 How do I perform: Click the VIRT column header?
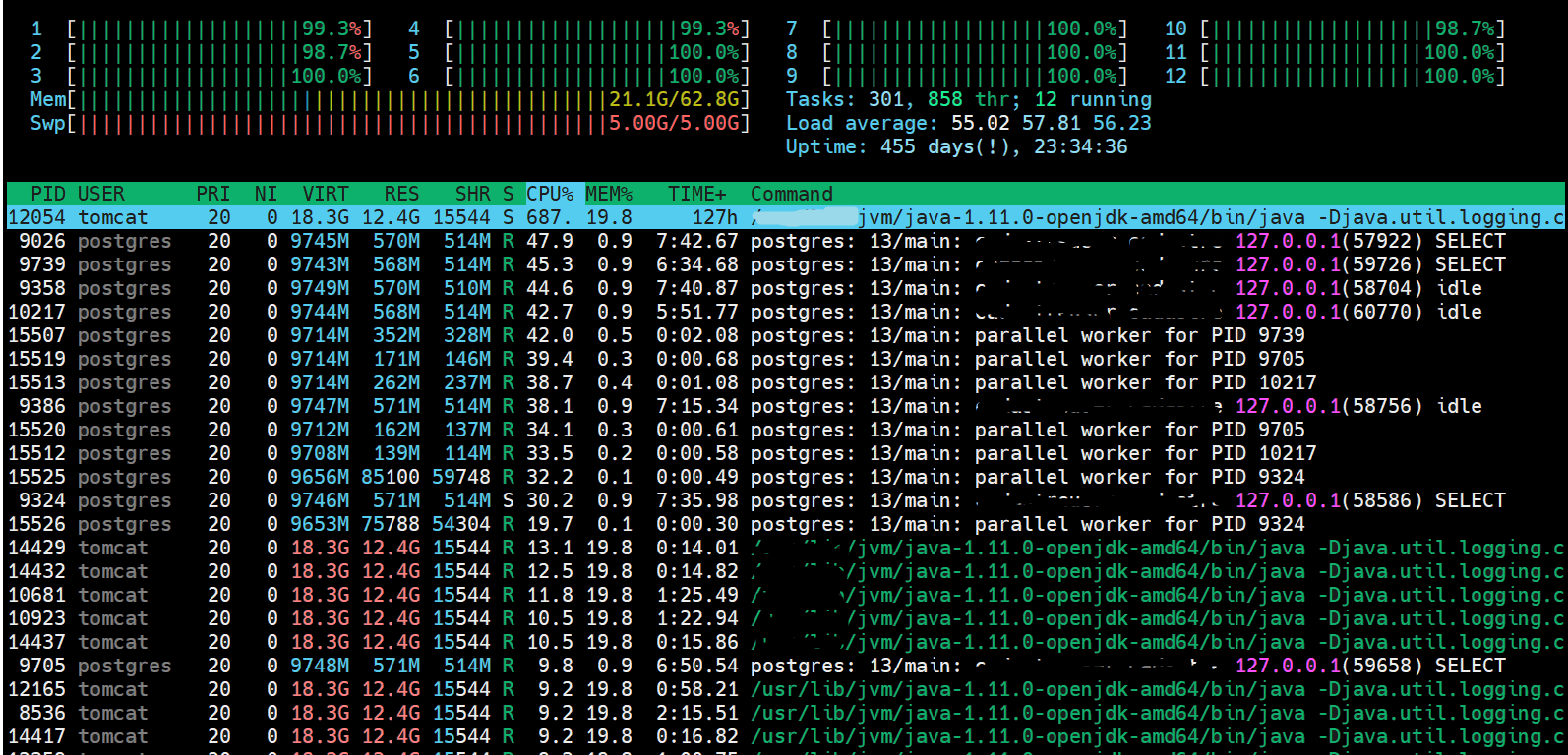[x=325, y=194]
